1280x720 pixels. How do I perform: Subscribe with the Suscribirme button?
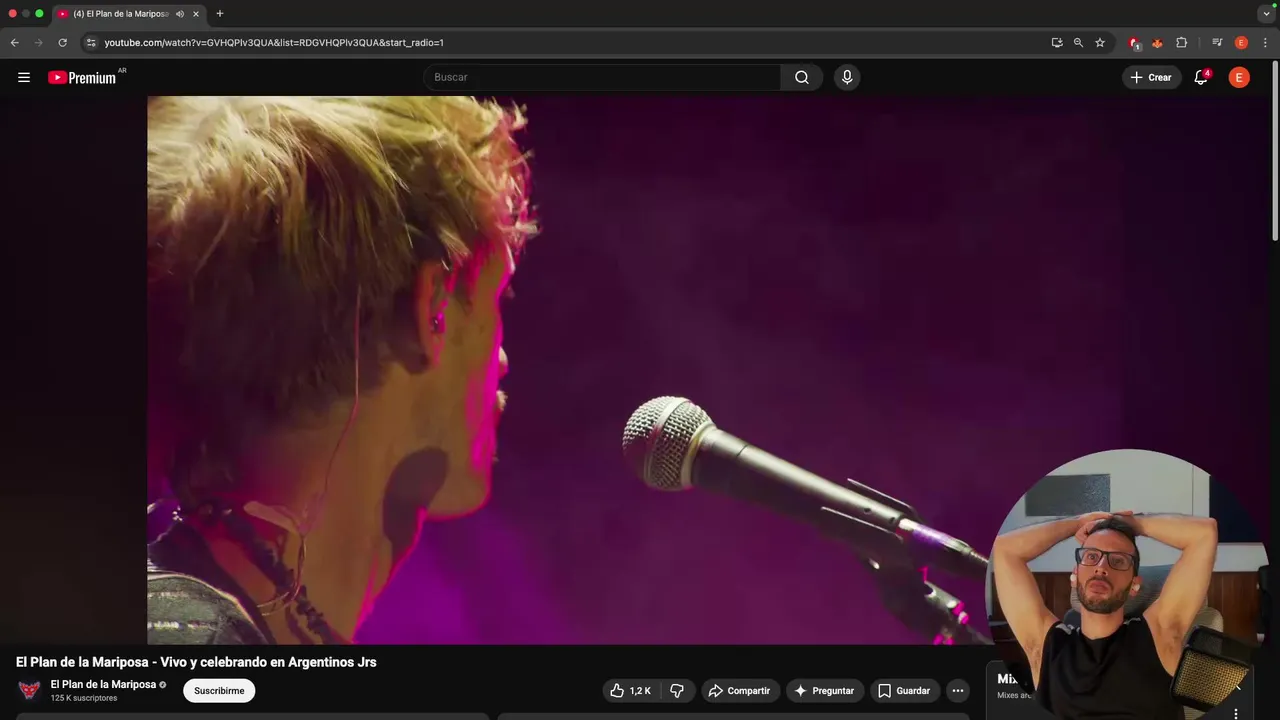[x=219, y=691]
